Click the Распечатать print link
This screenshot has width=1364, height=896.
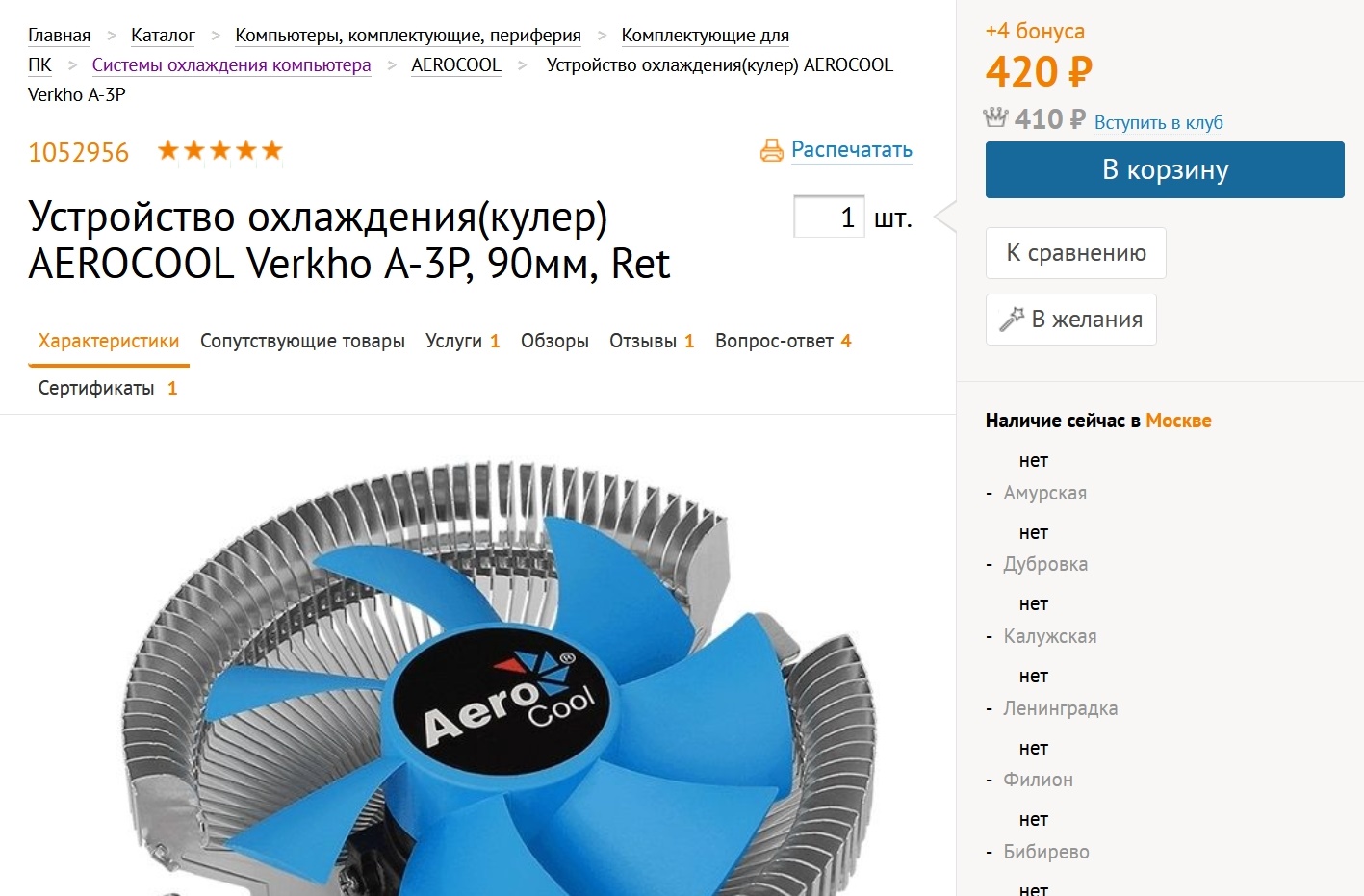[852, 150]
